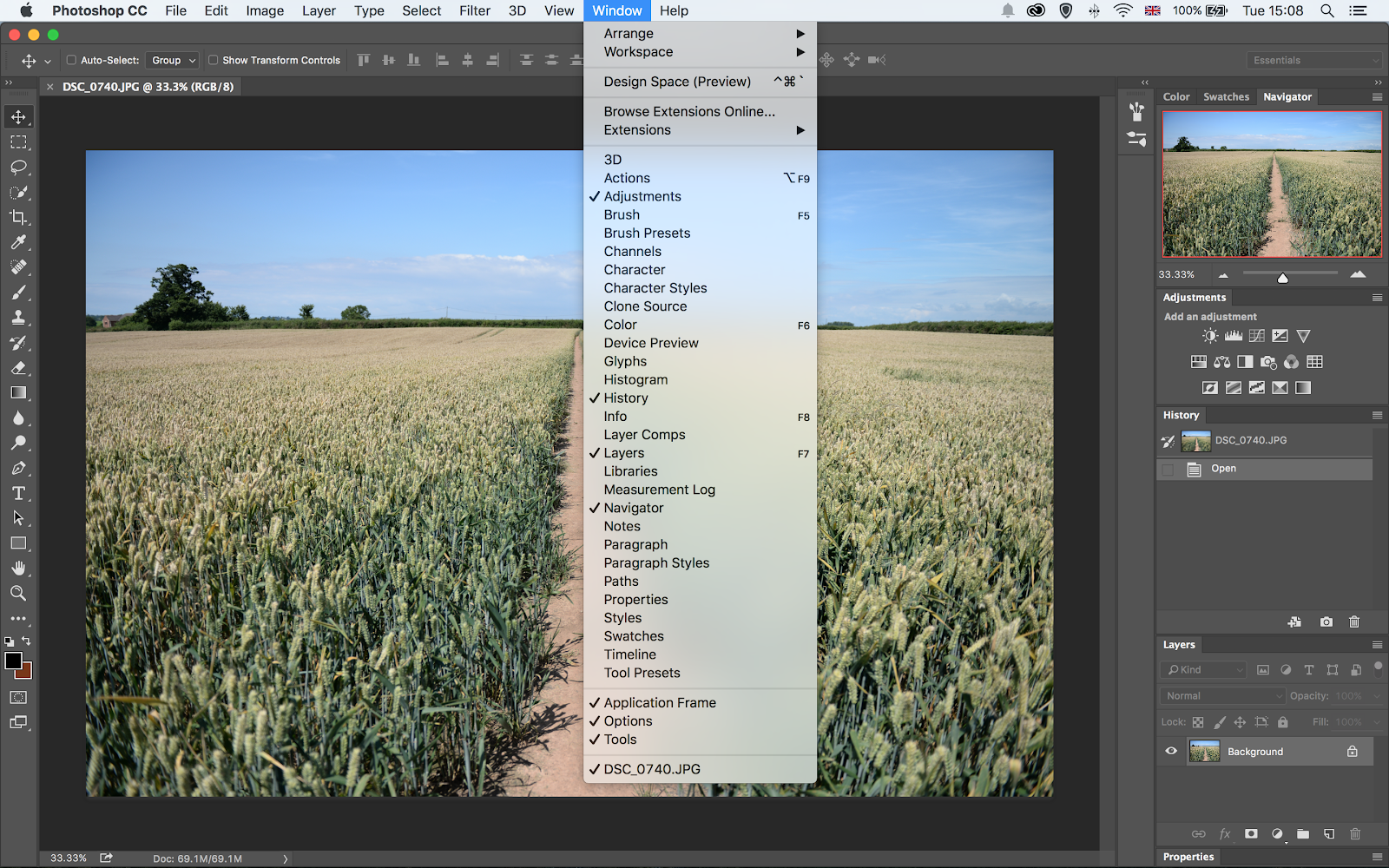The width and height of the screenshot is (1389, 868).
Task: Create a new layer group
Action: coord(1303,834)
